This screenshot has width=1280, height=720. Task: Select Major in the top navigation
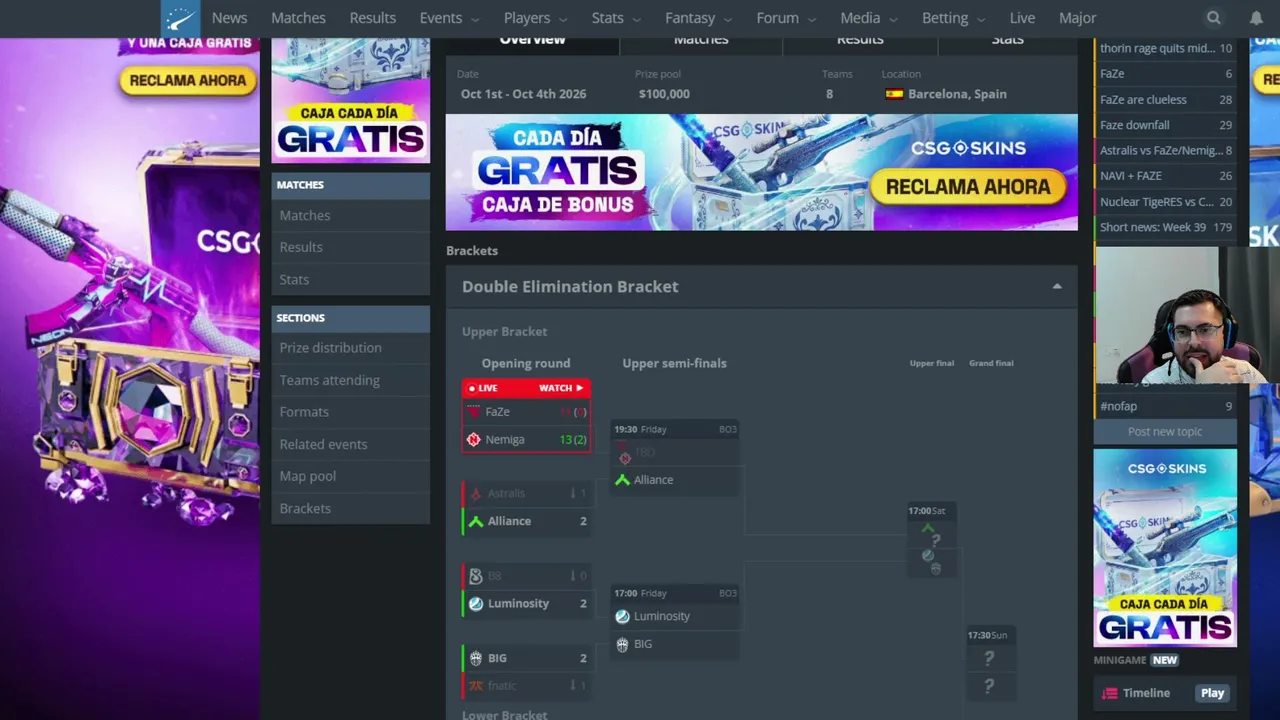click(x=1078, y=18)
